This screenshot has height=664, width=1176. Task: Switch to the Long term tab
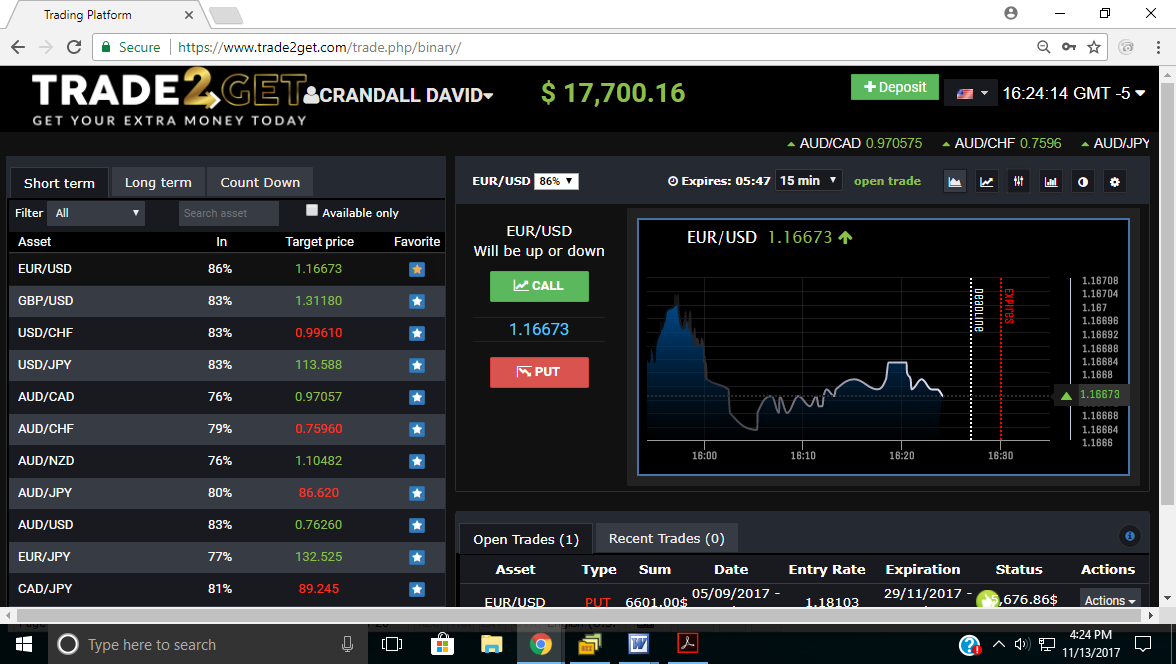tap(158, 182)
